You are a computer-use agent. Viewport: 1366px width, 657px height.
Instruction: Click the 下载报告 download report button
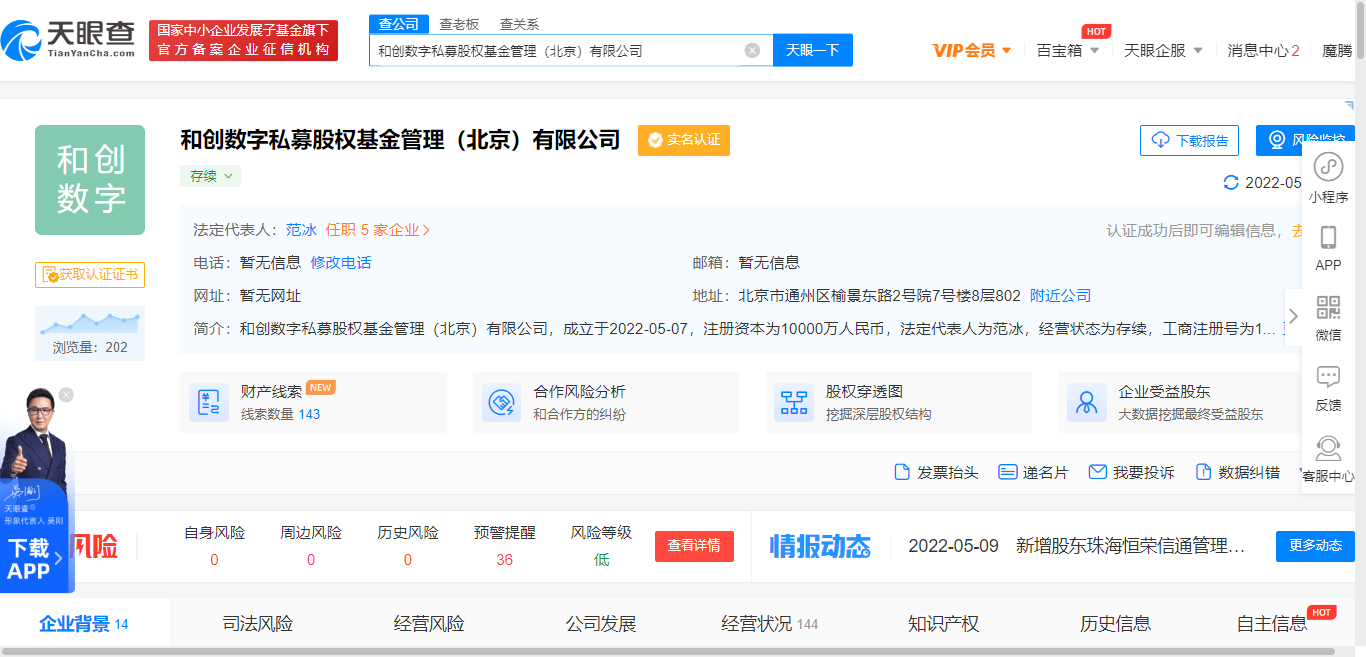(1190, 140)
